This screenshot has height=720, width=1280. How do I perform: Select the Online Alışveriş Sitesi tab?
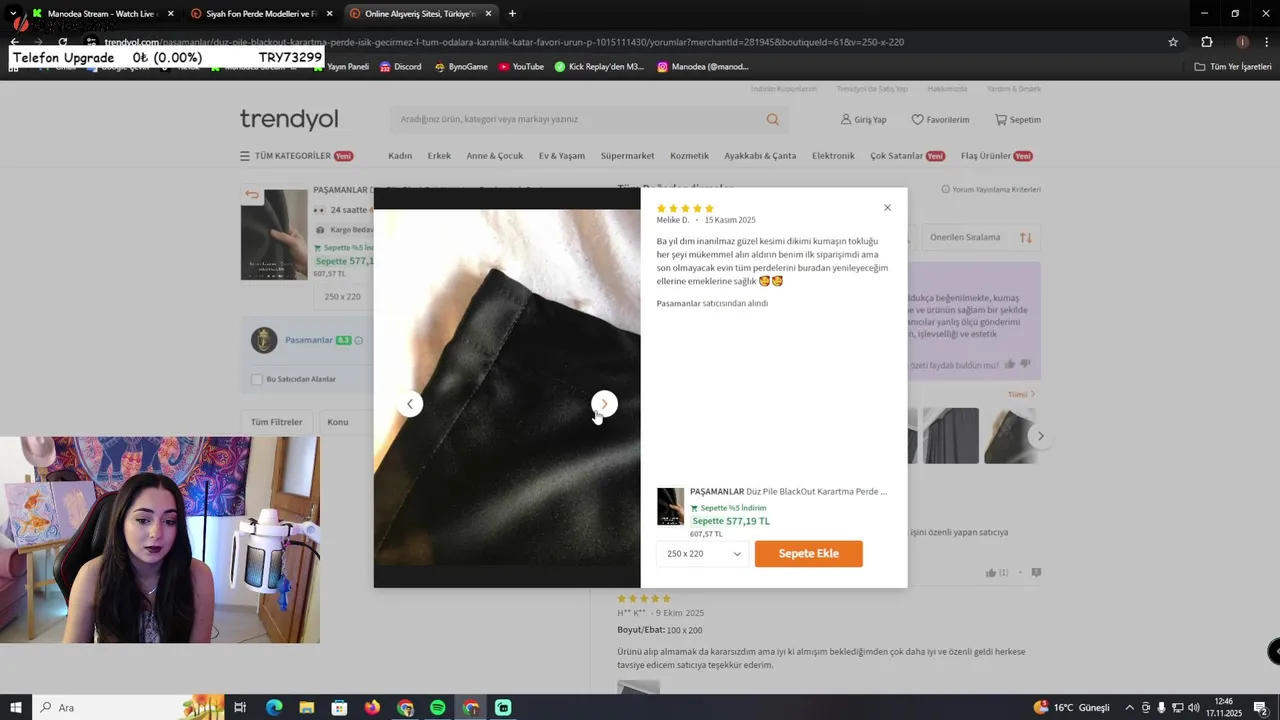point(420,14)
